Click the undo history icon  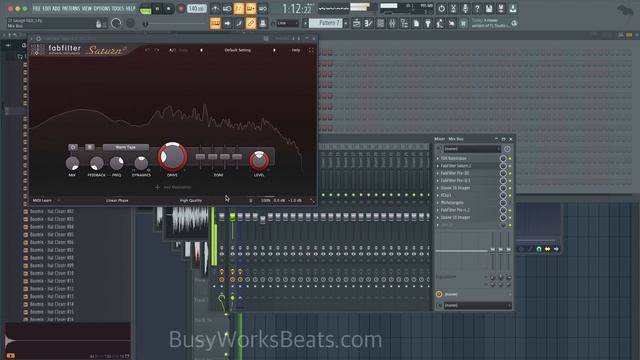click(x=441, y=9)
